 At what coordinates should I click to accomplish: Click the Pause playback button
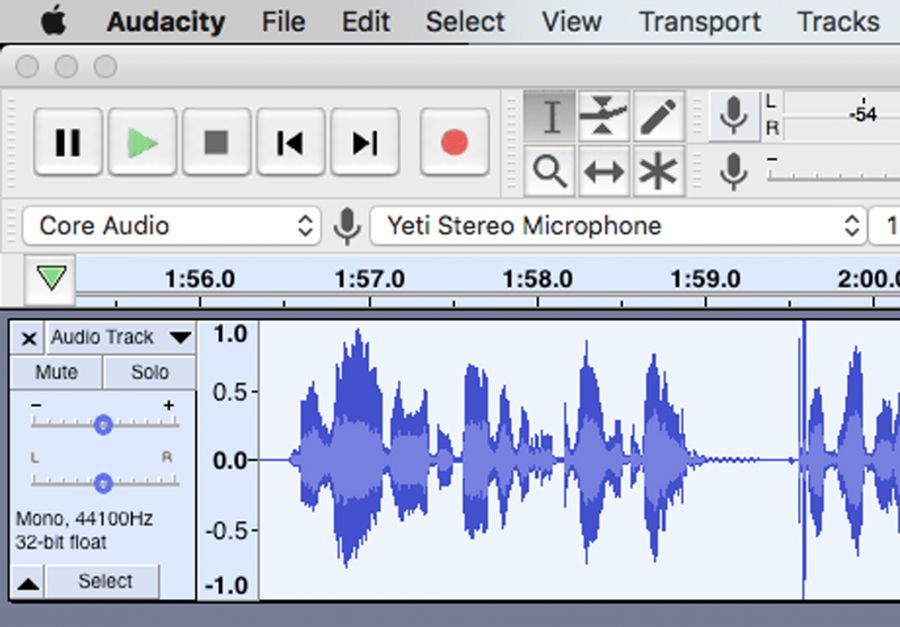pos(68,143)
